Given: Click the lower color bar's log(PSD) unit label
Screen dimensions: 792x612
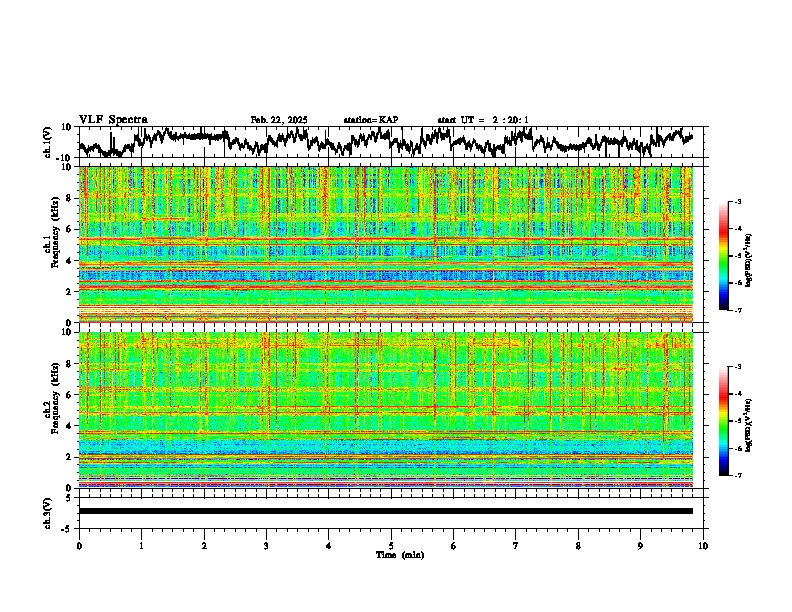Looking at the screenshot, I should [x=749, y=426].
